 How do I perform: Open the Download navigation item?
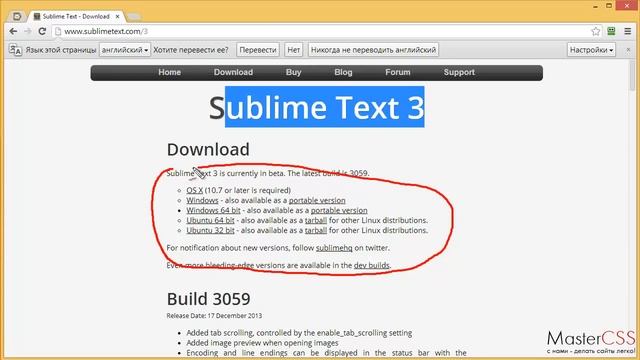[x=233, y=72]
